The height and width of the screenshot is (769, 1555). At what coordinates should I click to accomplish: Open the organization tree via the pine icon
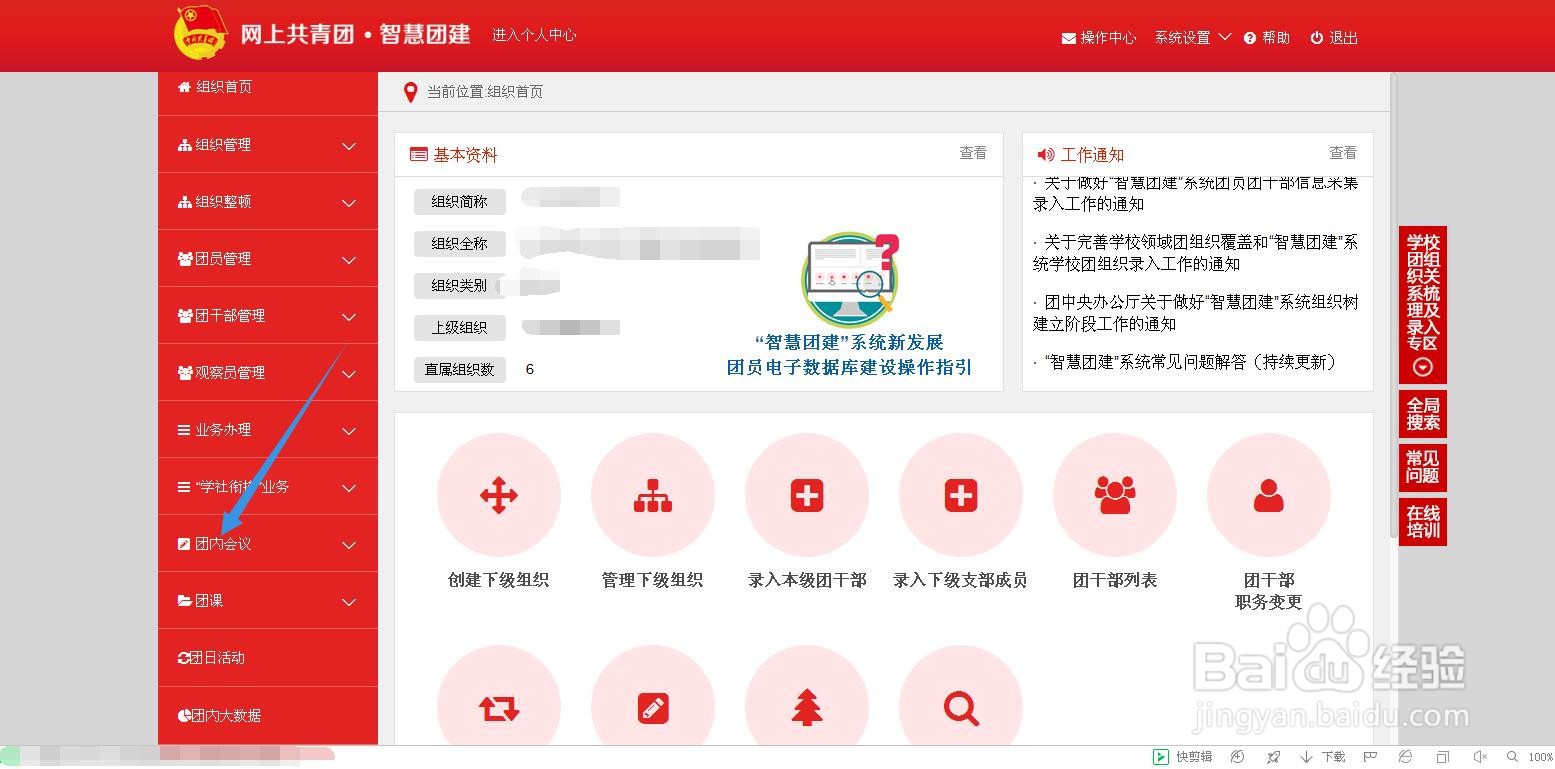(806, 709)
